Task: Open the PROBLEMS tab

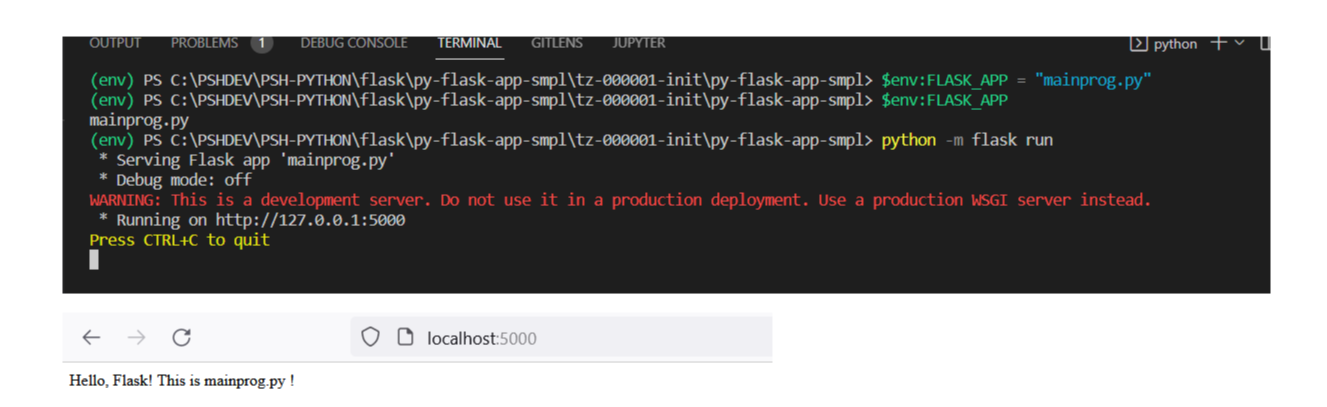Action: 204,43
